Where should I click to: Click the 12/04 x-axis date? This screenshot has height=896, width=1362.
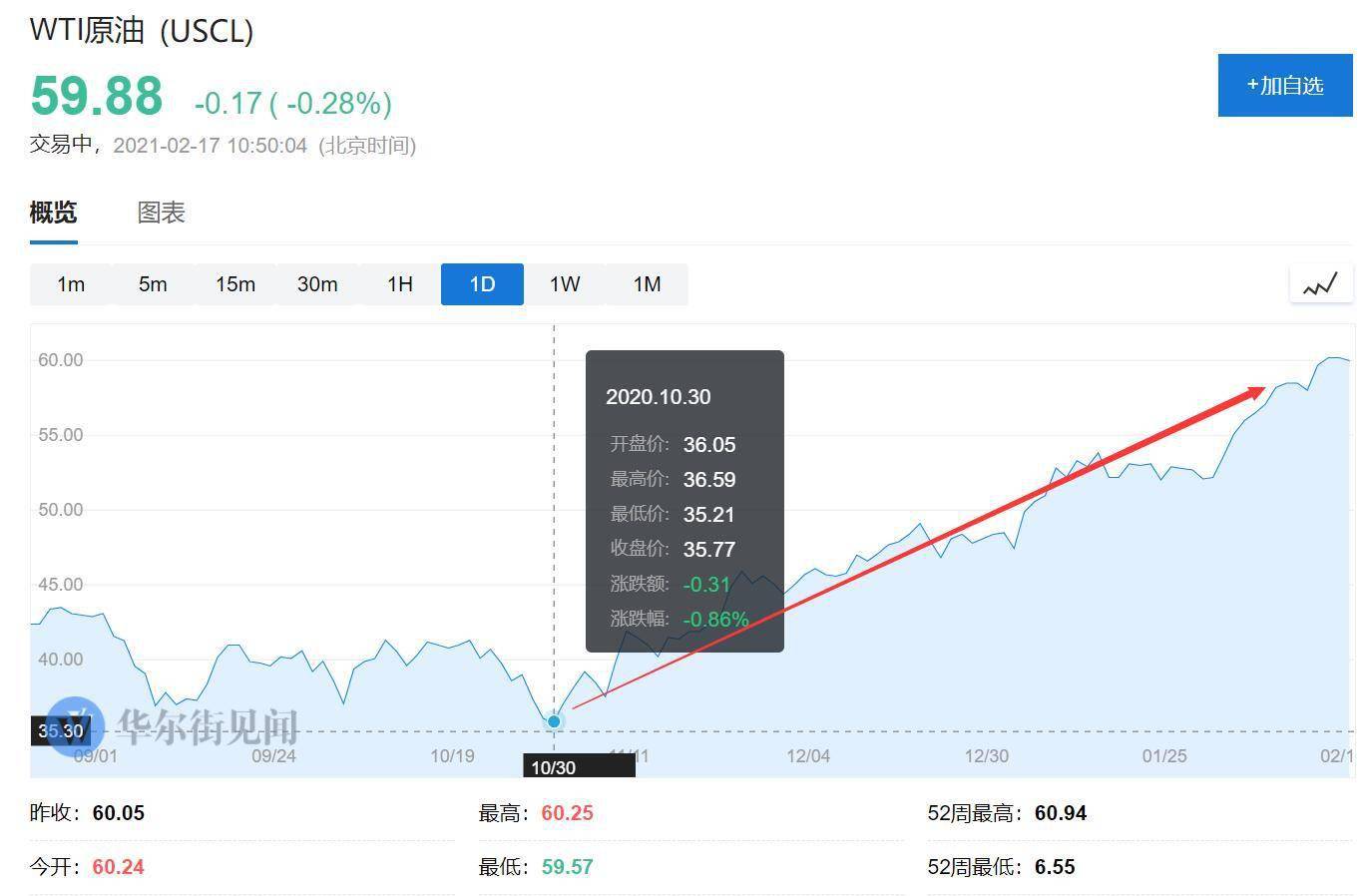(x=808, y=756)
